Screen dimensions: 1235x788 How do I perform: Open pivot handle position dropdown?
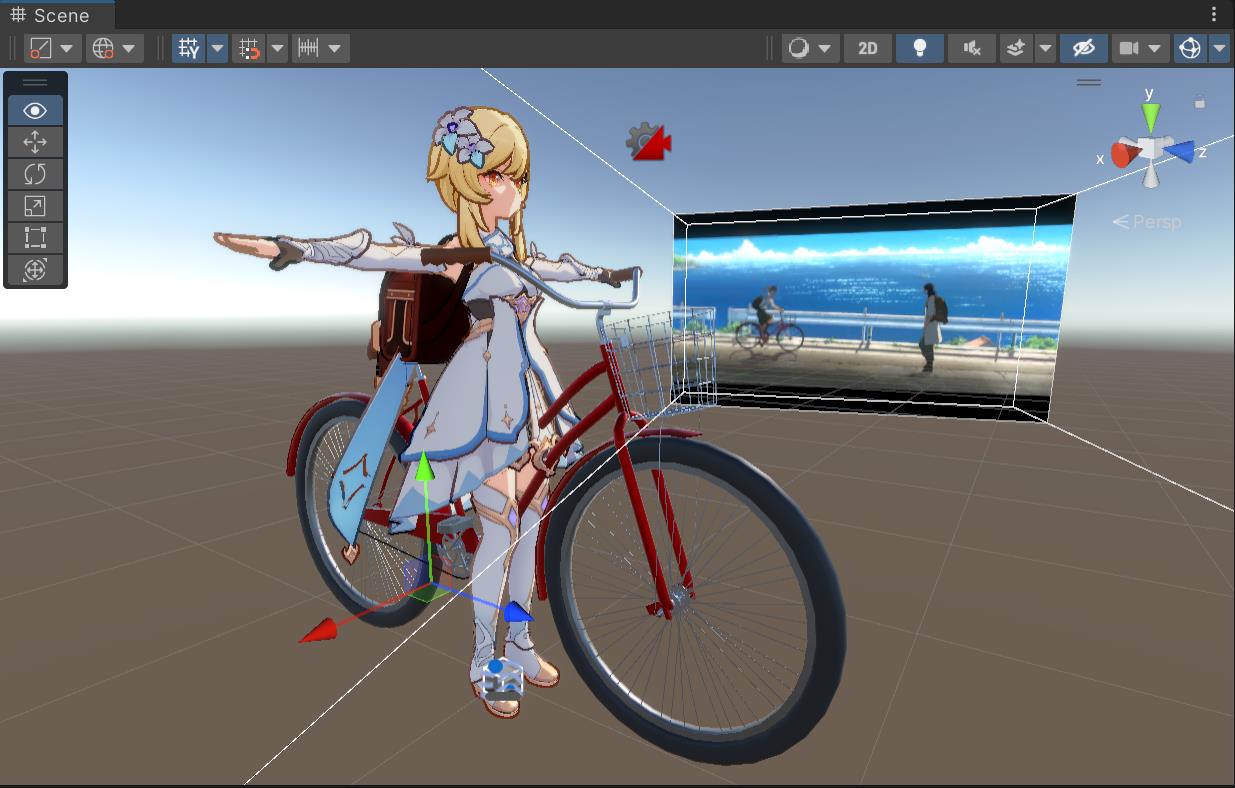52,48
